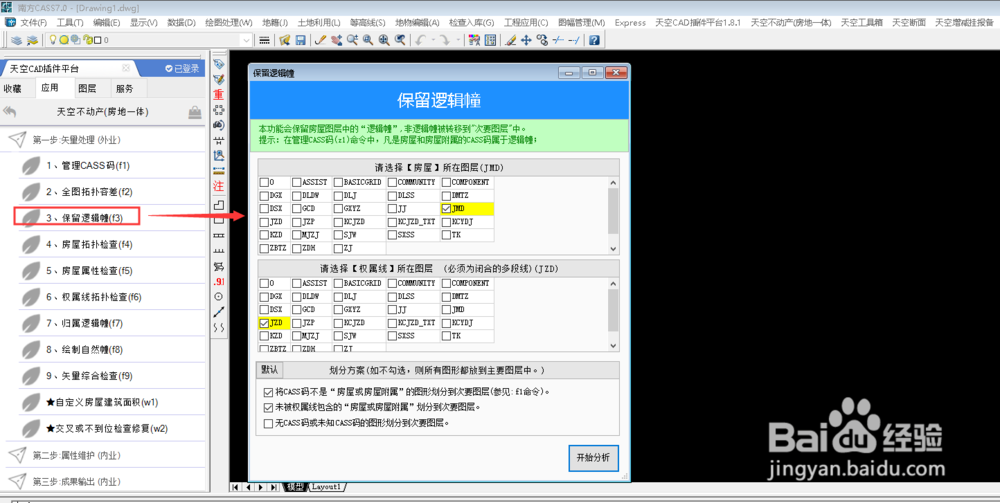Open the layer properties manager icon
This screenshot has height=503, width=1000.
(x=17, y=40)
